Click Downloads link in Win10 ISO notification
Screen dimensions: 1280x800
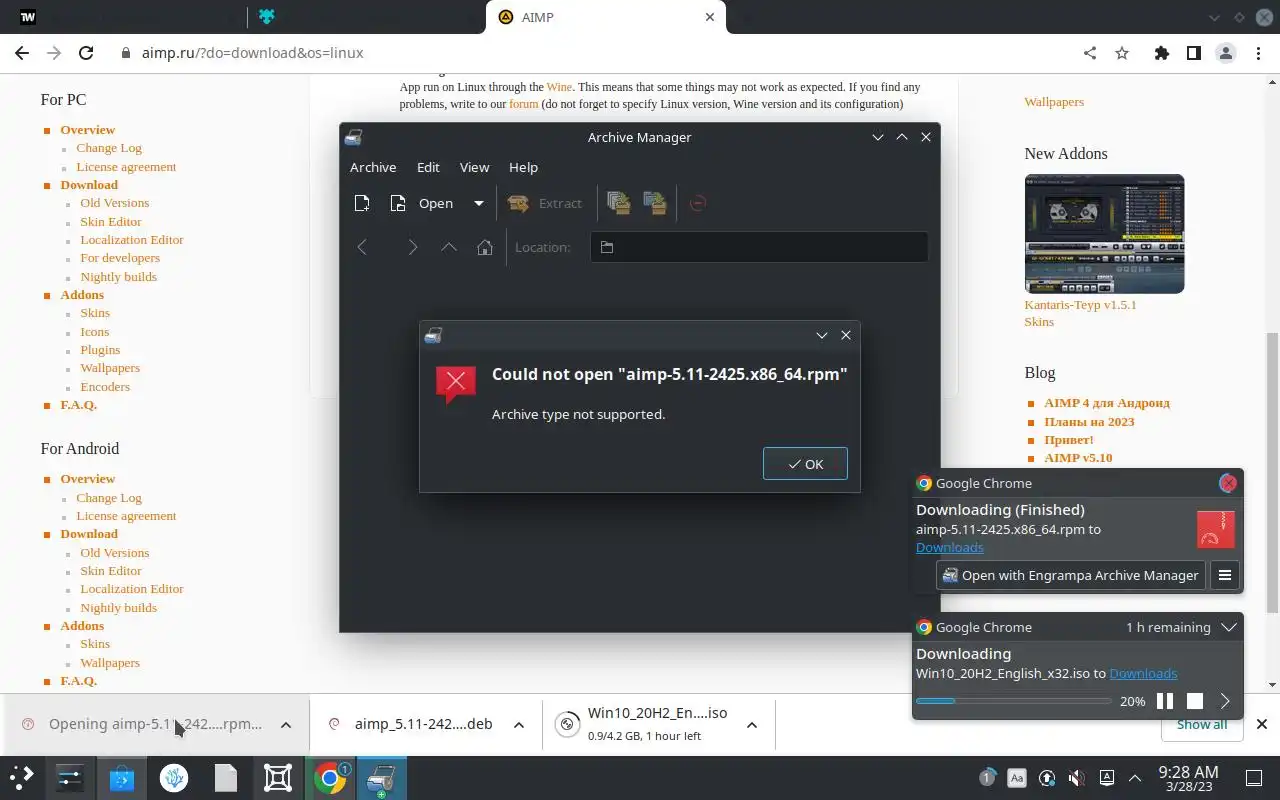(1143, 673)
